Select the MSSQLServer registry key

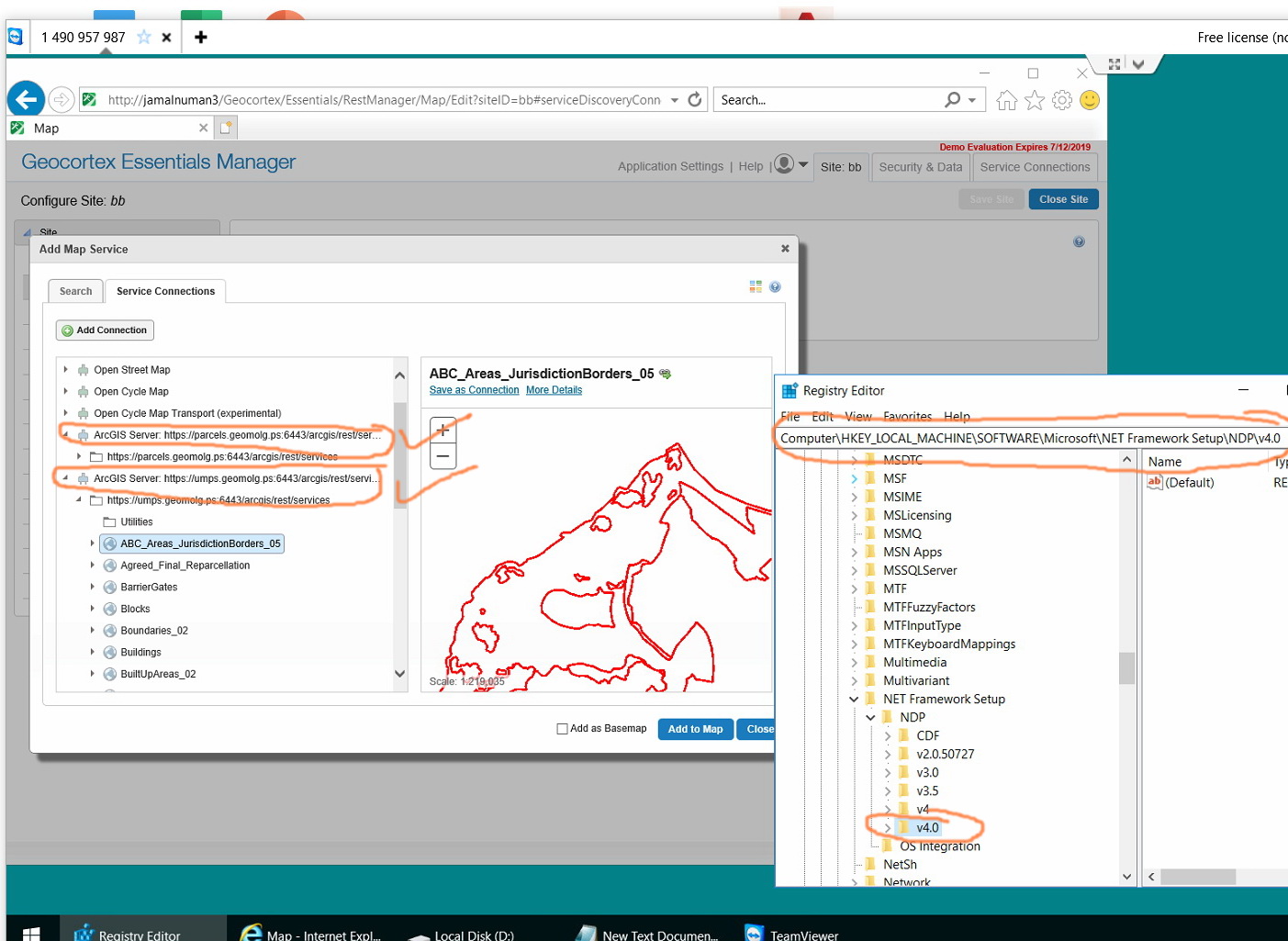tap(919, 571)
